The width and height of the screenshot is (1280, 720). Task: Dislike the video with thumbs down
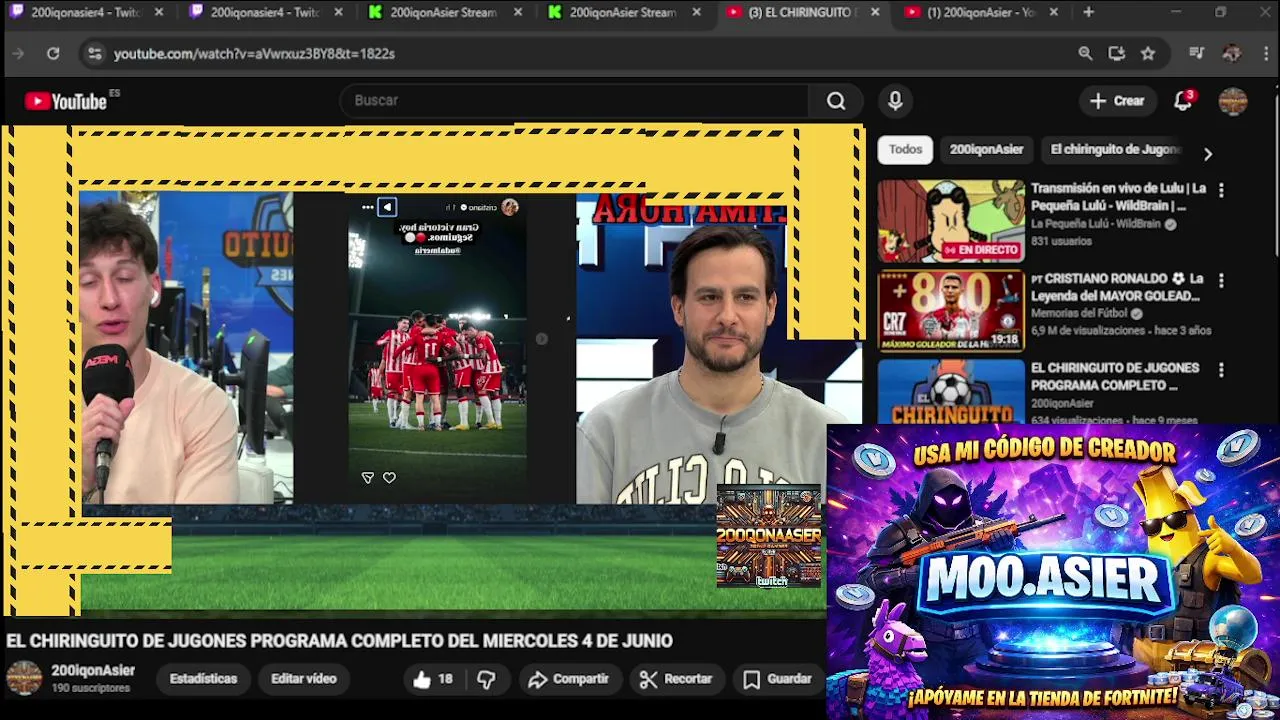[x=486, y=679]
